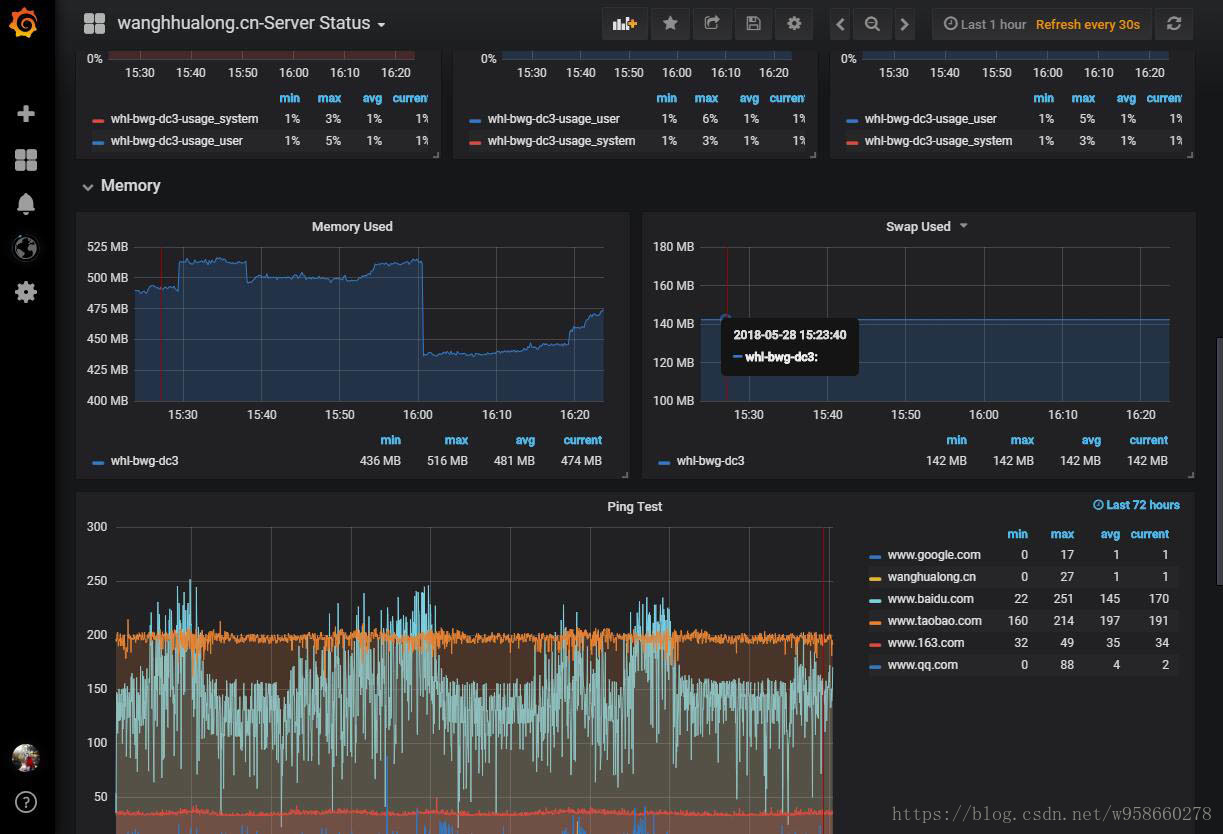
Task: Refresh the dashboard with the refresh icon
Action: pos(1174,24)
